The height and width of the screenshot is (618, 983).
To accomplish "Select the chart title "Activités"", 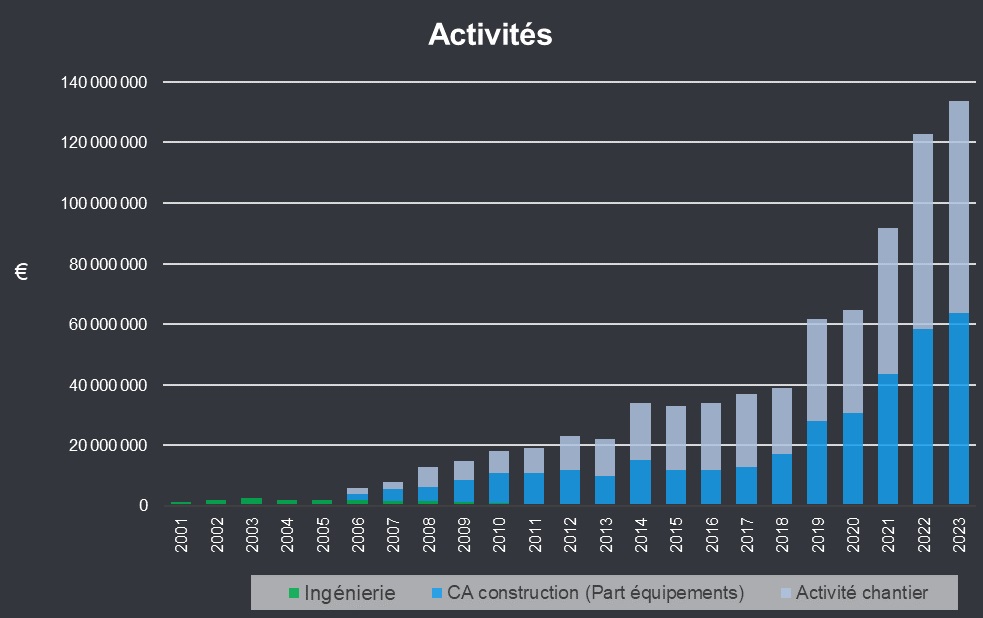I will [490, 34].
